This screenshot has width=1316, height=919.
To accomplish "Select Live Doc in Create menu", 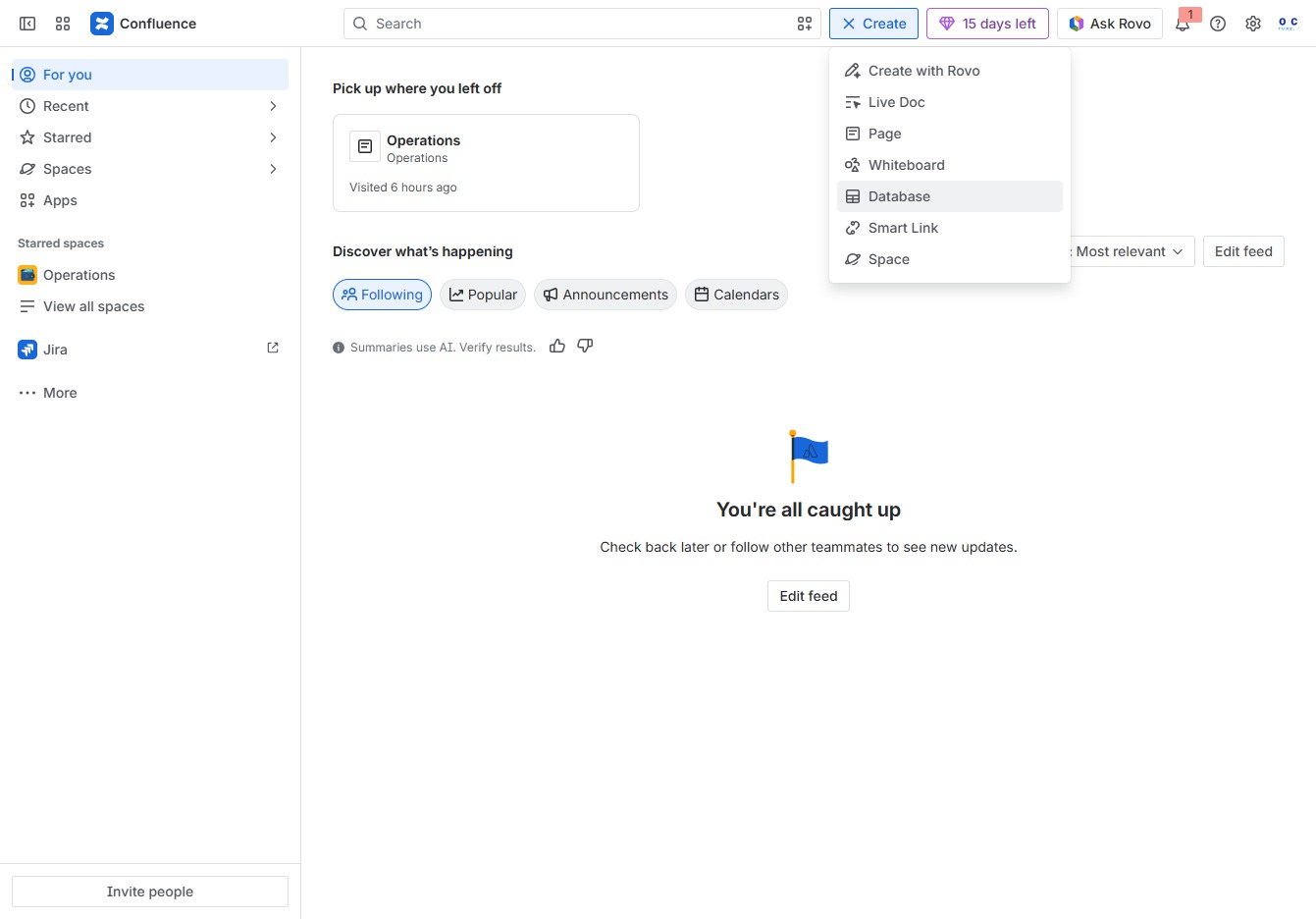I will pos(950,102).
